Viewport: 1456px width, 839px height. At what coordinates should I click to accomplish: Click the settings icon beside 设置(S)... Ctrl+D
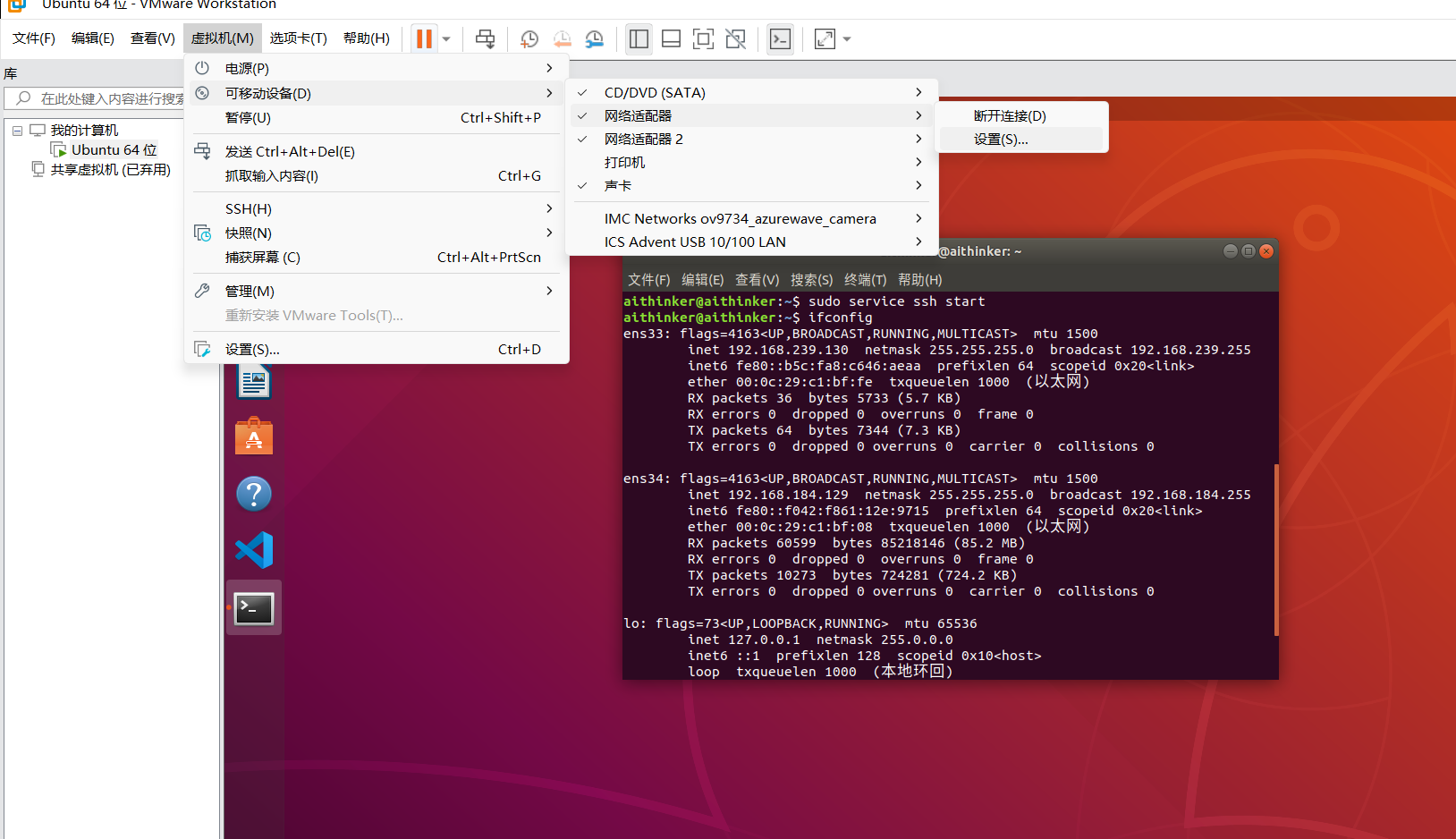point(202,349)
